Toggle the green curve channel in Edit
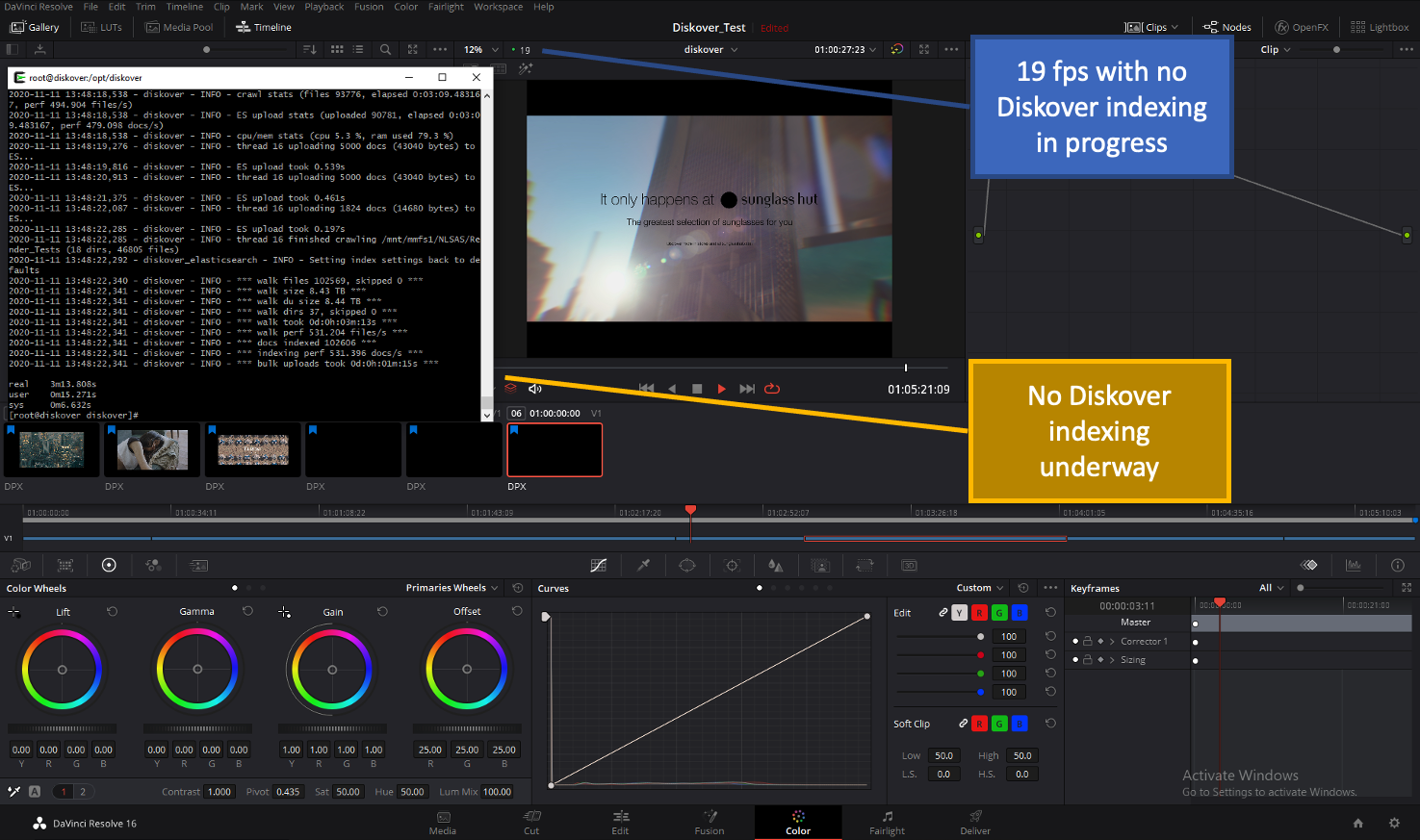This screenshot has width=1420, height=840. [999, 613]
